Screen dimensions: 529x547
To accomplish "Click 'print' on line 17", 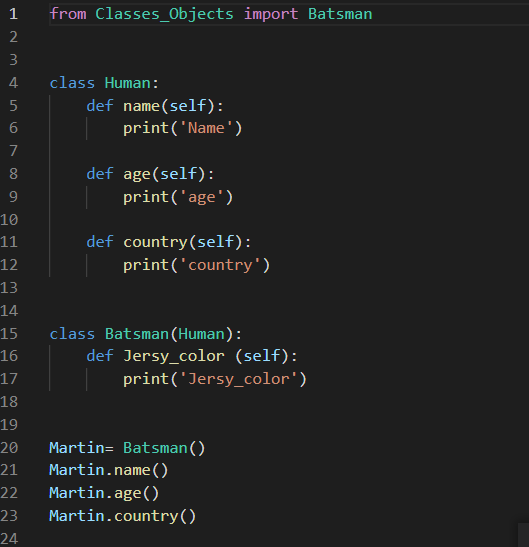I will tap(146, 379).
